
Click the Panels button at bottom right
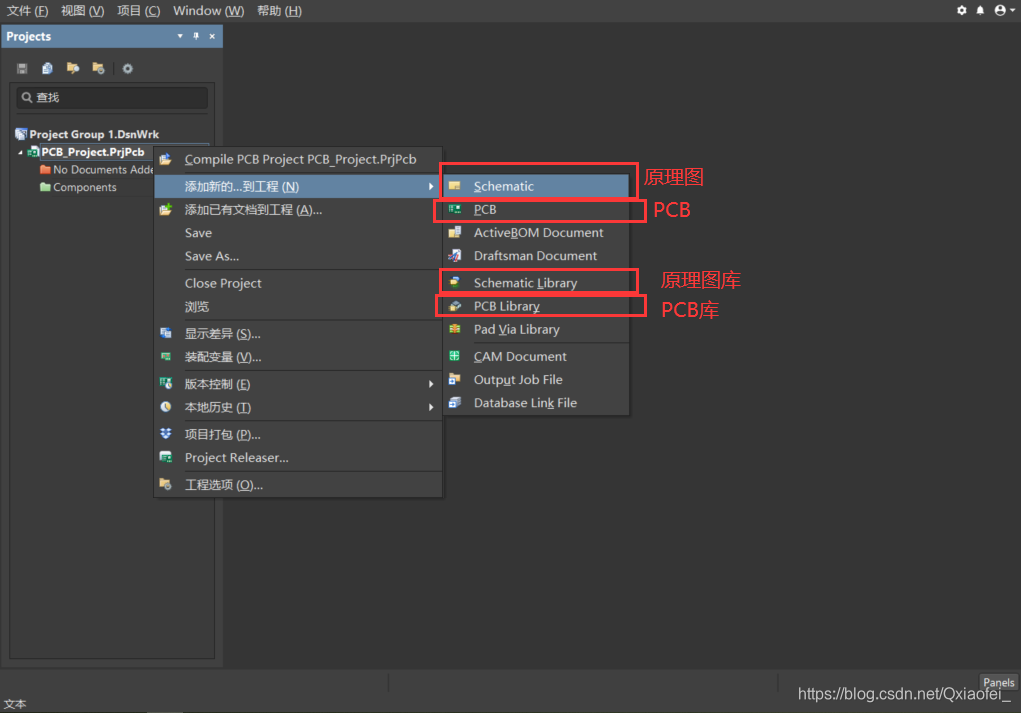click(998, 683)
